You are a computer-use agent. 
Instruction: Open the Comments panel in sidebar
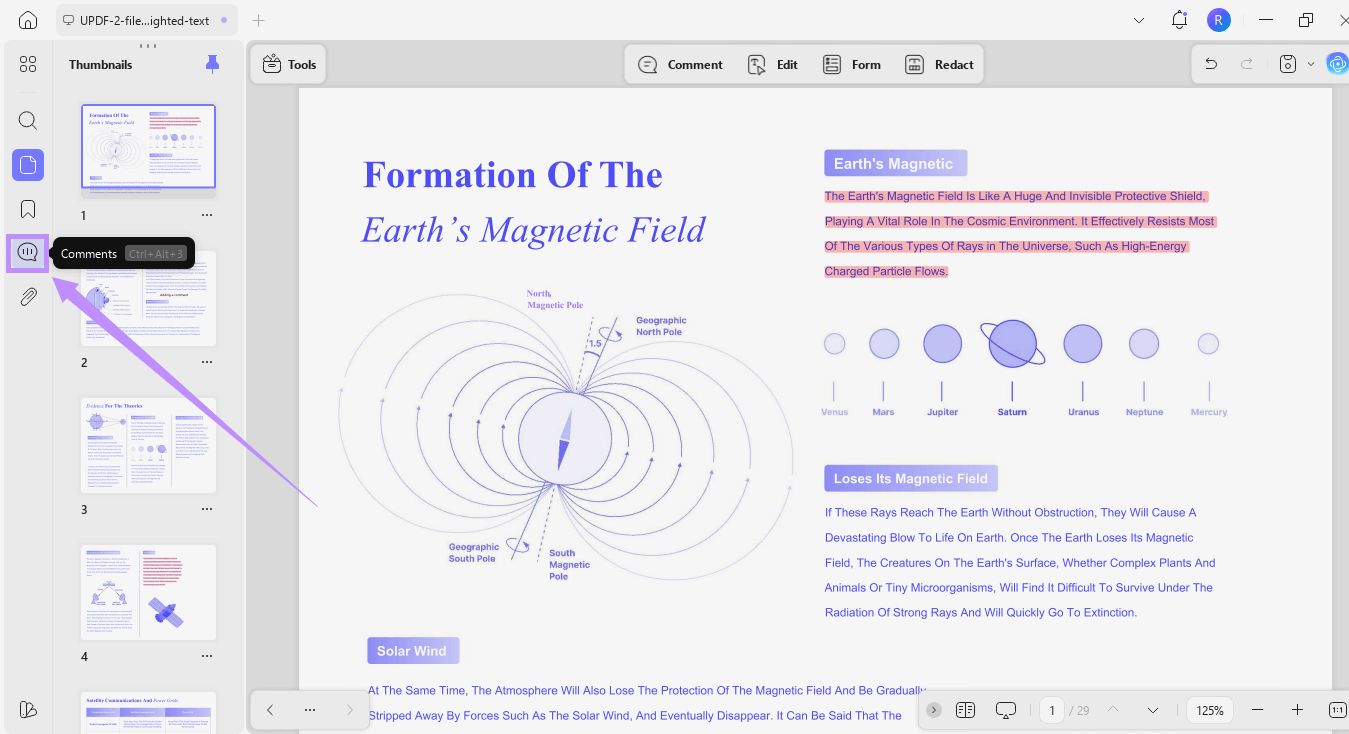click(28, 253)
